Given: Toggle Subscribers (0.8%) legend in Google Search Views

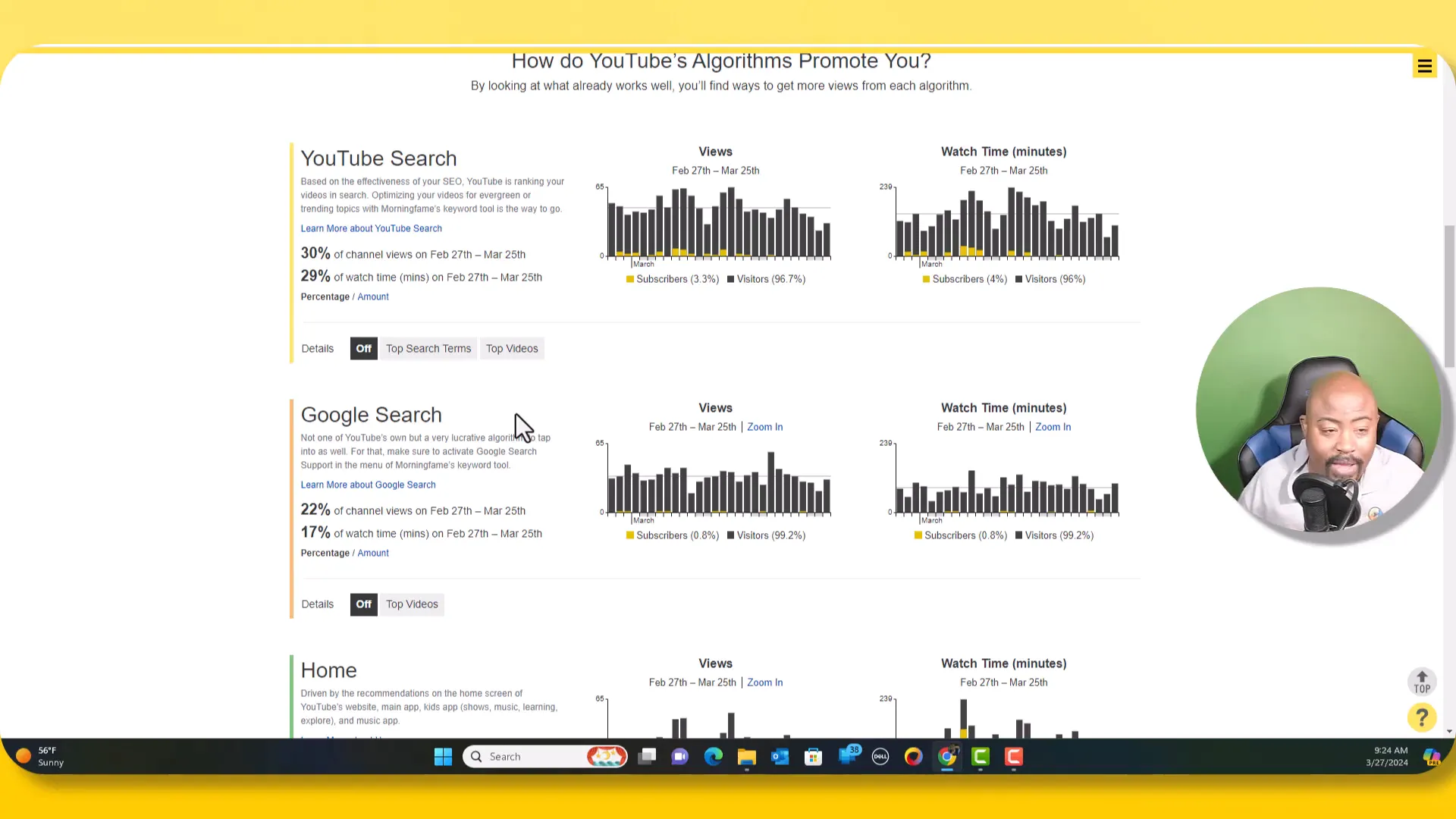Looking at the screenshot, I should pos(673,535).
